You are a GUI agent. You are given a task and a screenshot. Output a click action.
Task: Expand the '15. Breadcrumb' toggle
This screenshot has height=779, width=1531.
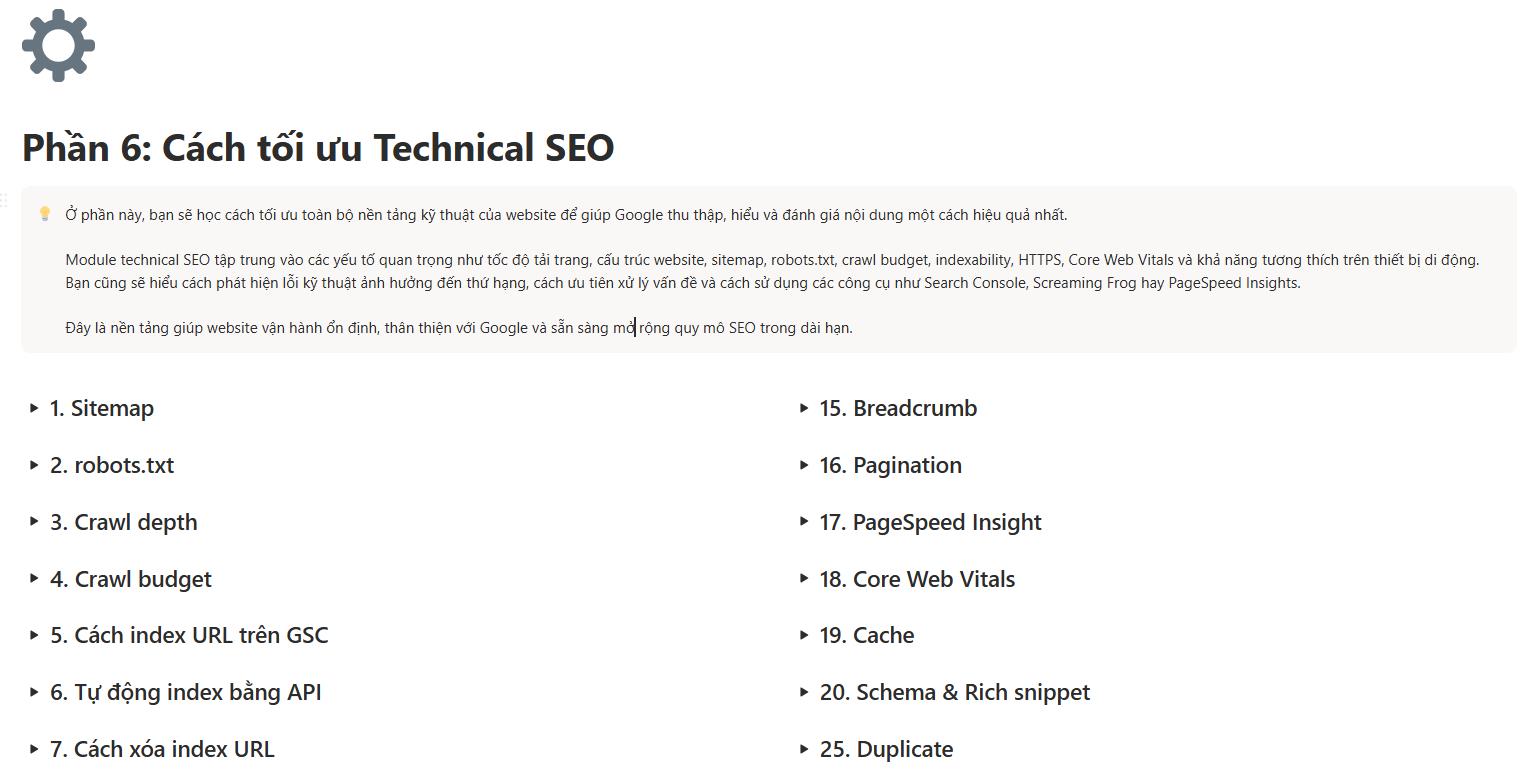pos(803,408)
